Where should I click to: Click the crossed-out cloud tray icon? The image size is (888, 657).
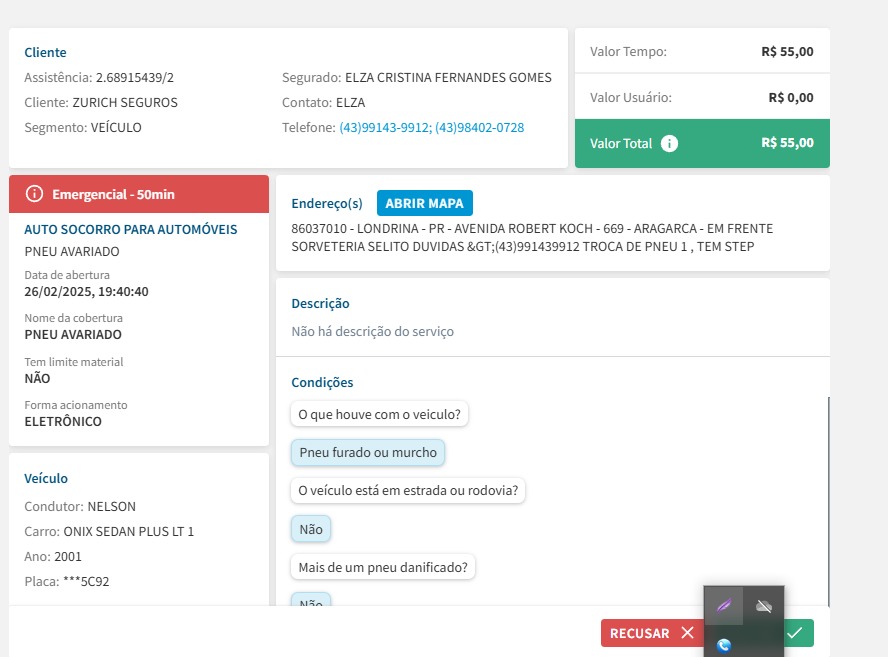(x=764, y=606)
